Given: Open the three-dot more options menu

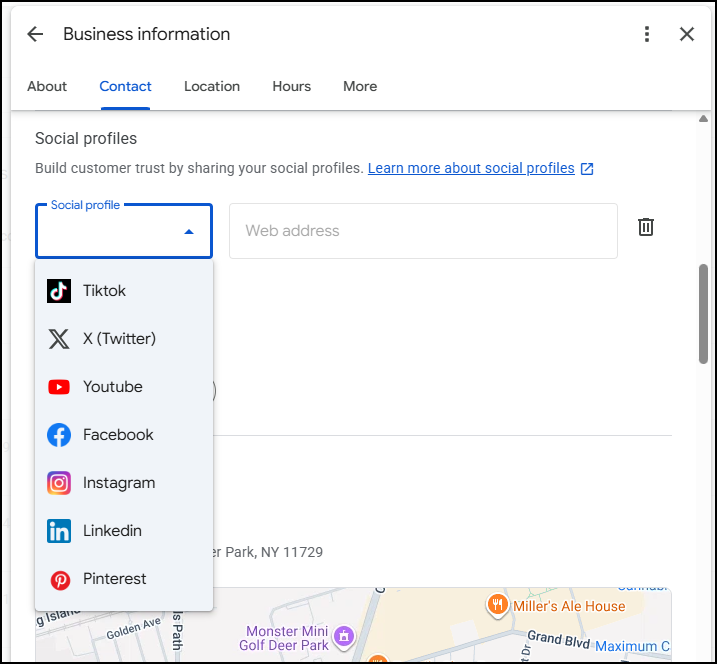Looking at the screenshot, I should tap(647, 34).
